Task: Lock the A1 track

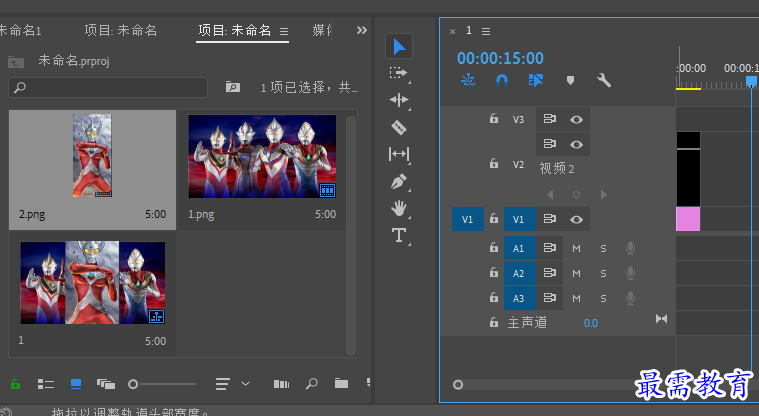Action: coord(494,247)
